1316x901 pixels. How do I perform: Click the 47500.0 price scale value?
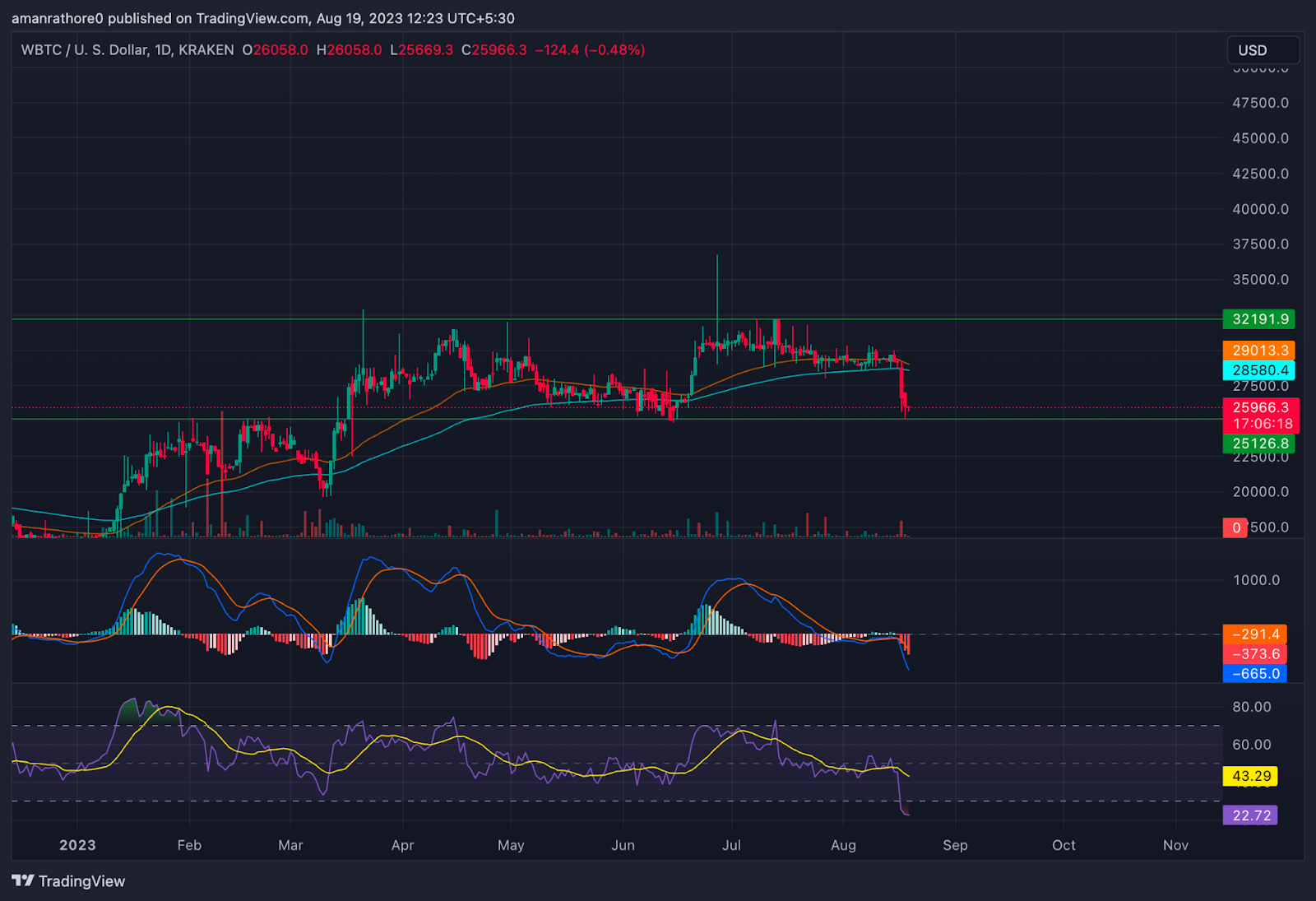click(x=1260, y=103)
